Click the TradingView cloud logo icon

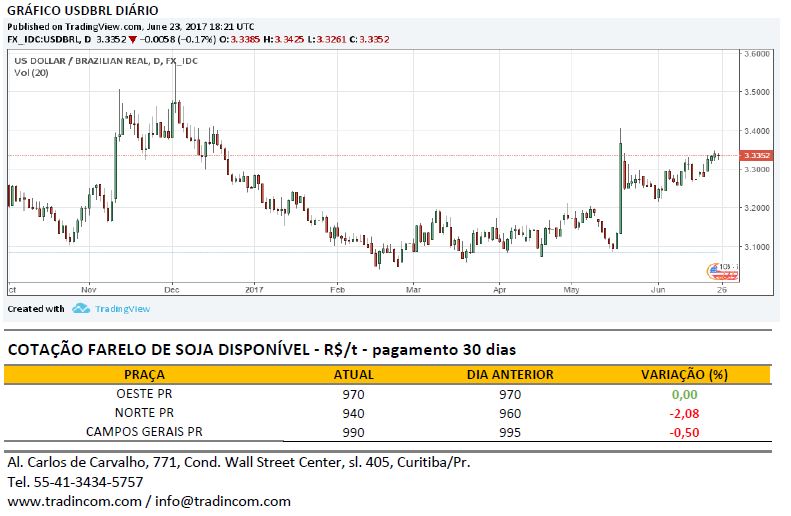coord(81,309)
